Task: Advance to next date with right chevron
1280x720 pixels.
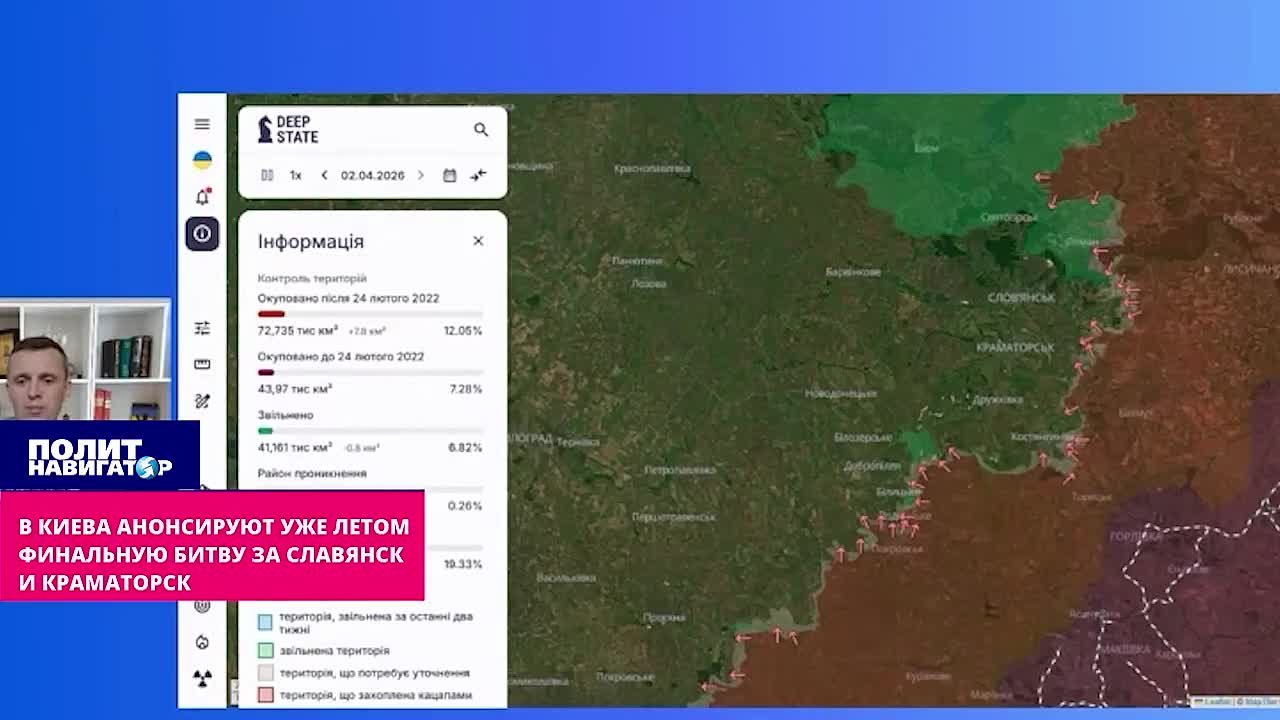Action: (x=420, y=175)
